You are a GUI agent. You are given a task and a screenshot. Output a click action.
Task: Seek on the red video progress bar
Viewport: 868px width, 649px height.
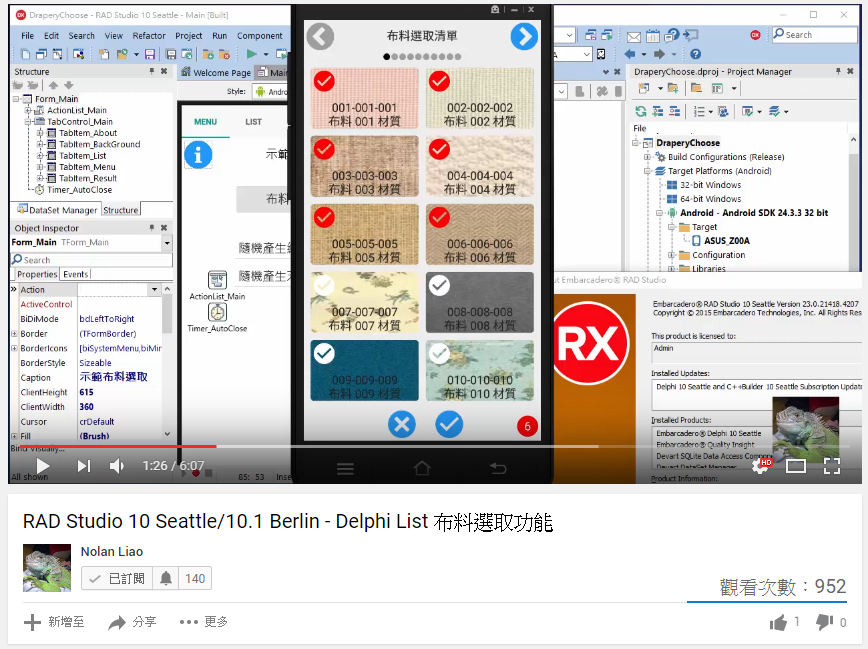coord(113,446)
